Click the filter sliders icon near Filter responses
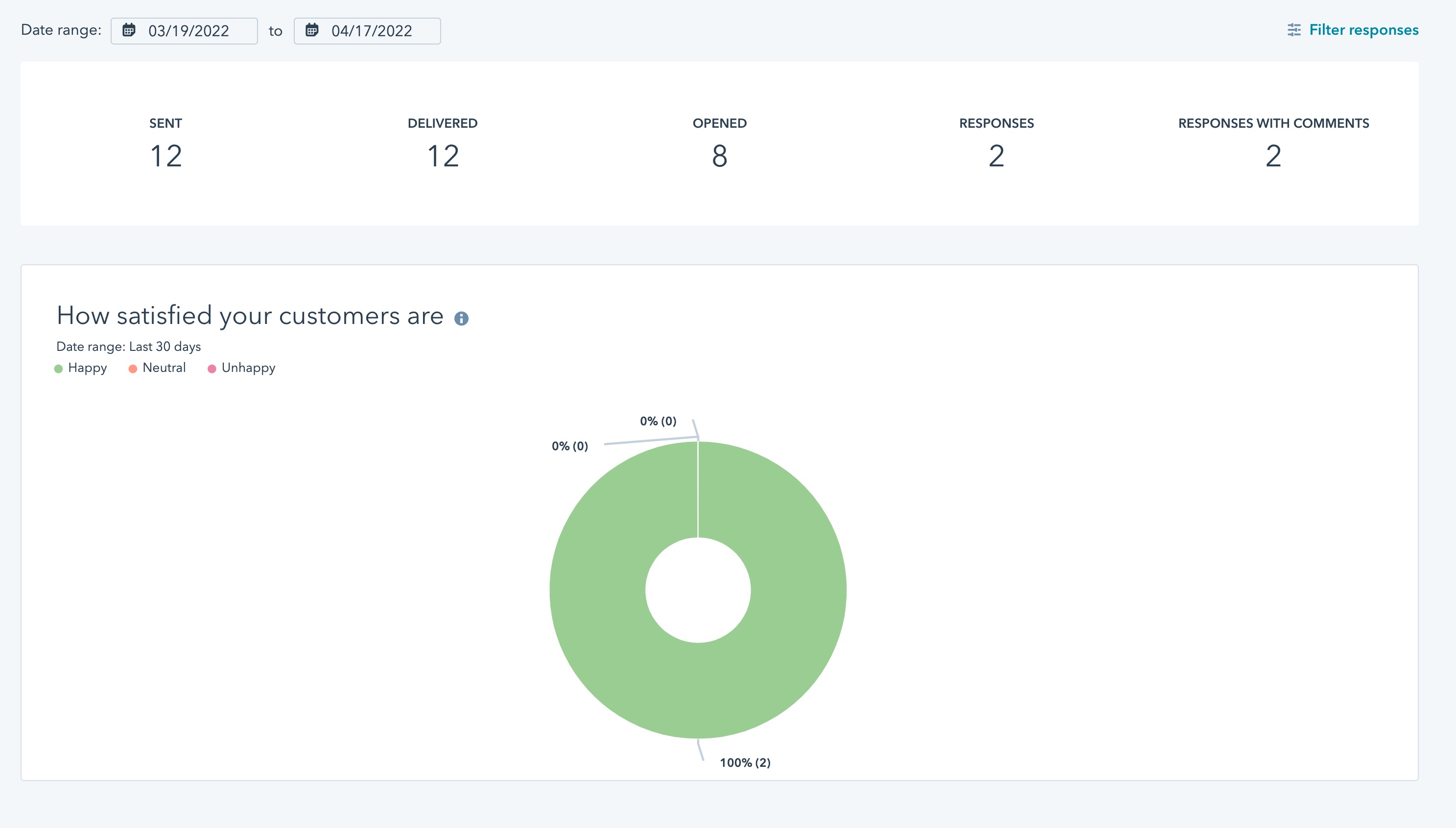The height and width of the screenshot is (828, 1456). click(x=1293, y=30)
